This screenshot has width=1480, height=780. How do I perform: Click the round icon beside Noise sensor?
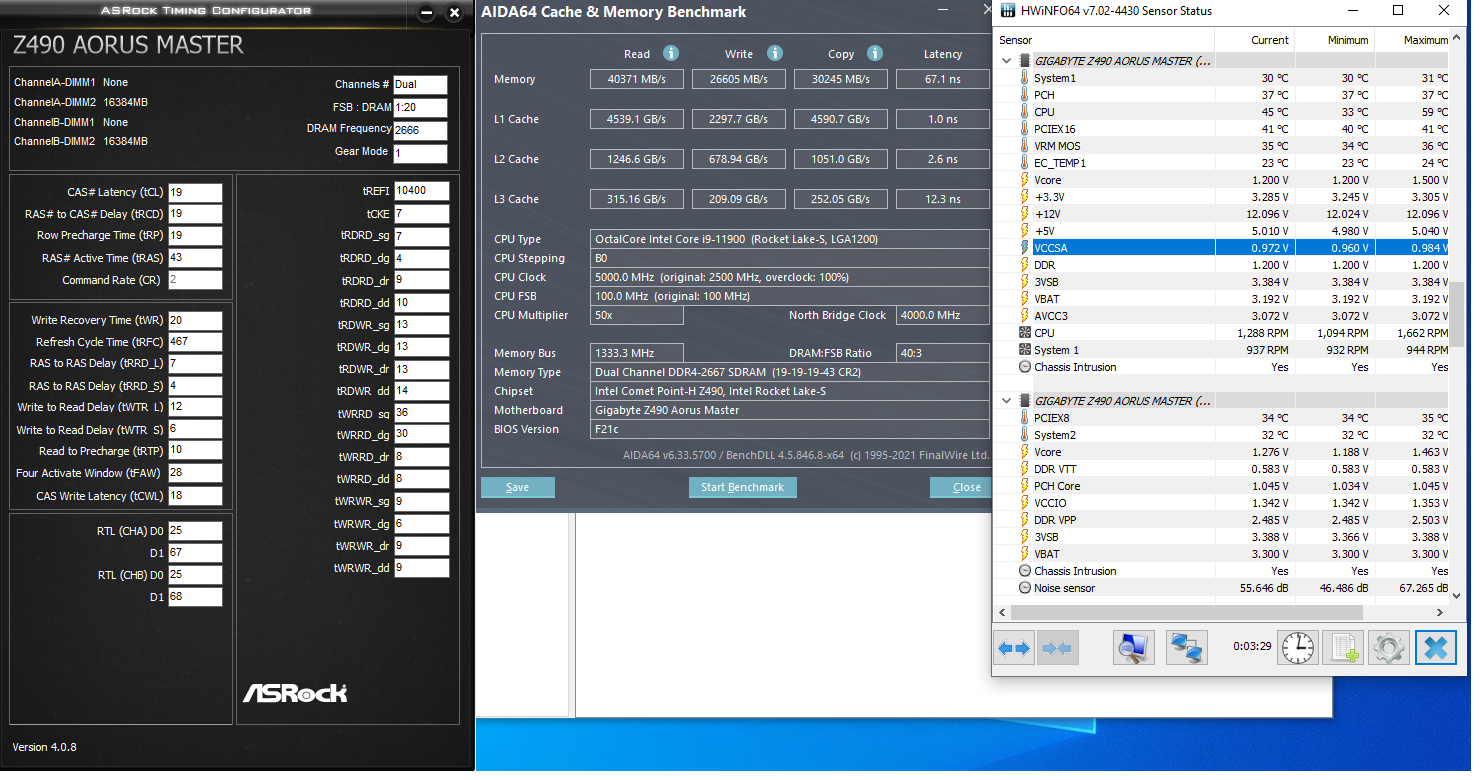pos(1024,588)
